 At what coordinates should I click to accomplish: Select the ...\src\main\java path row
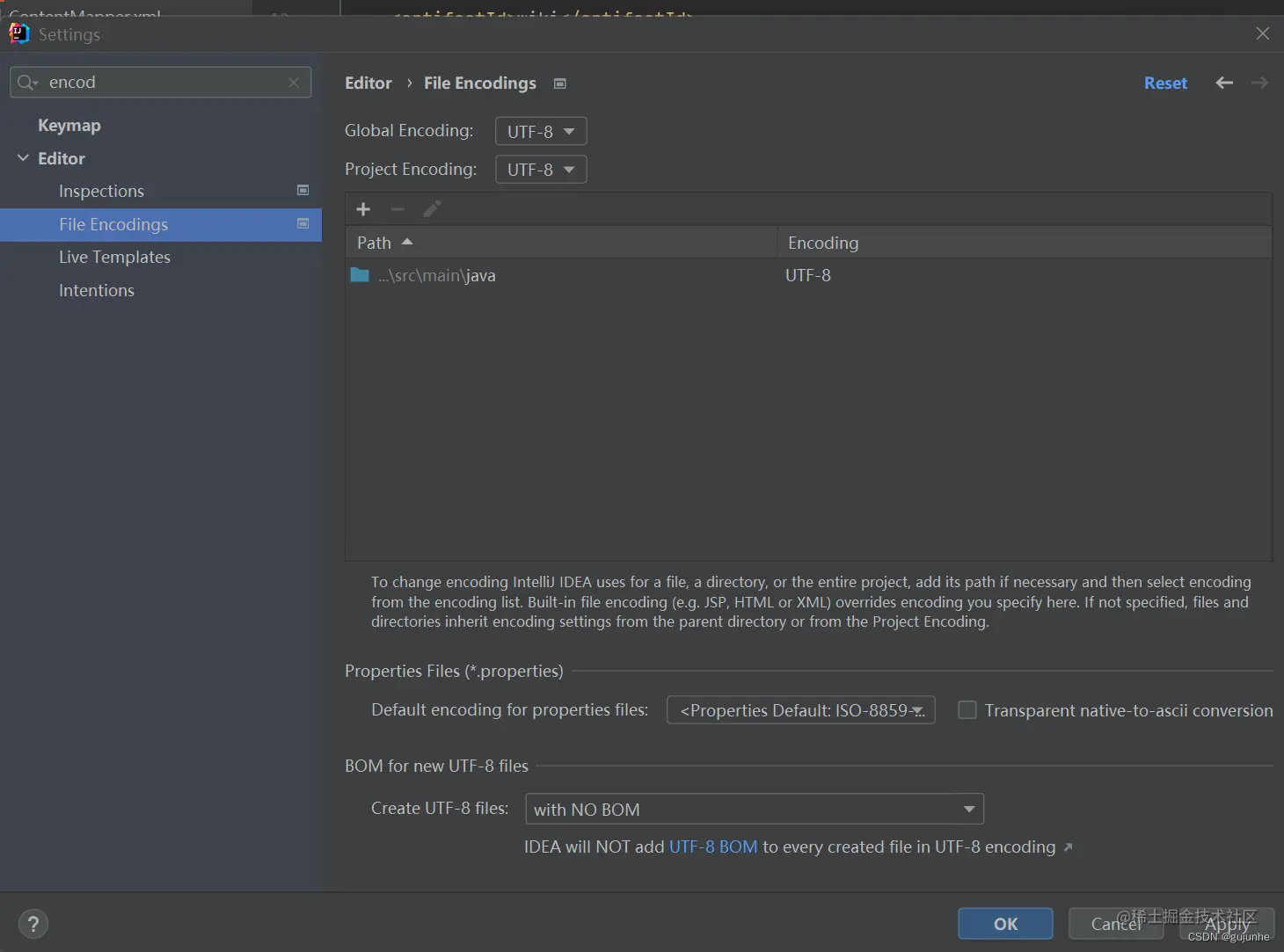click(808, 275)
